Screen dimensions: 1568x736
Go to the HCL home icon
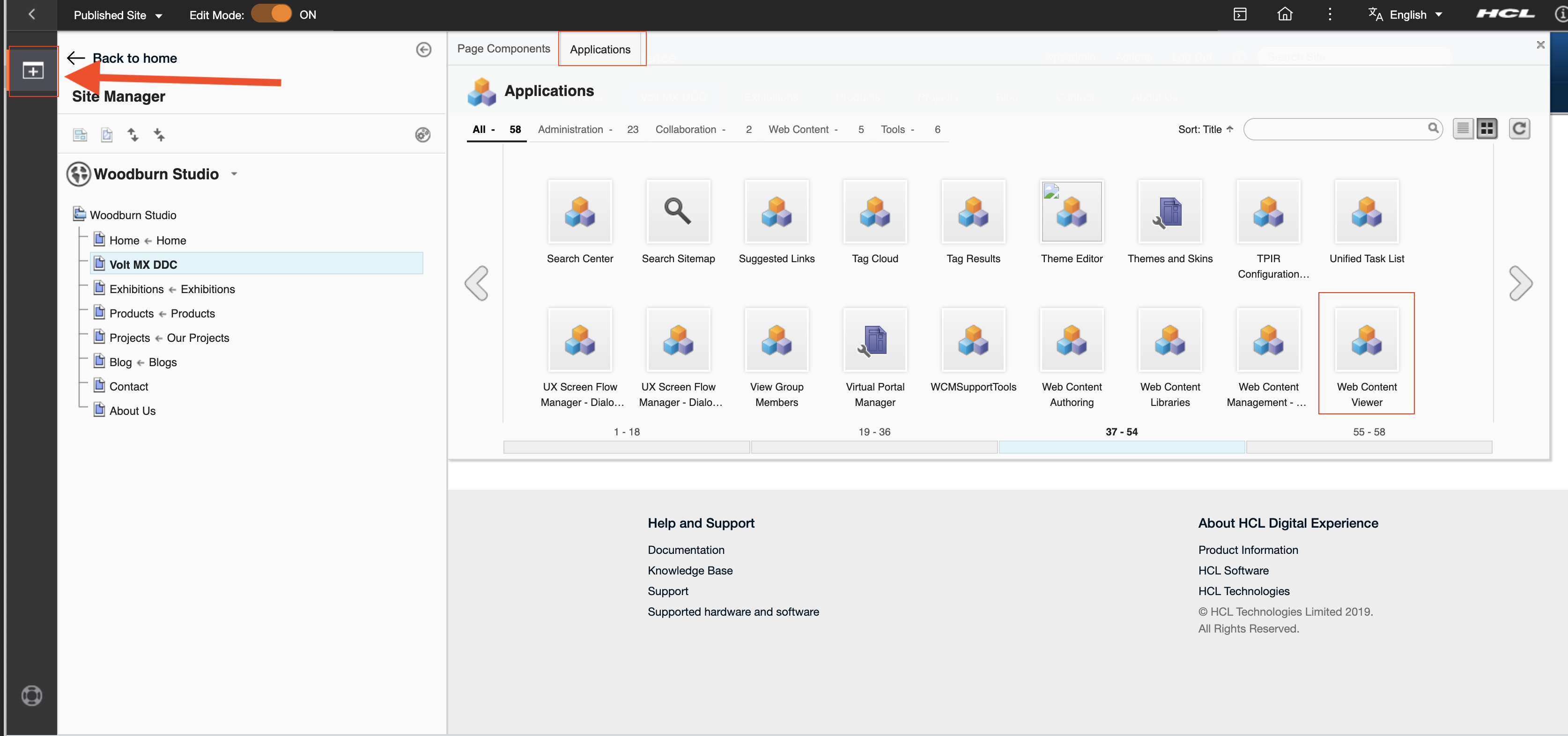pyautogui.click(x=1284, y=15)
